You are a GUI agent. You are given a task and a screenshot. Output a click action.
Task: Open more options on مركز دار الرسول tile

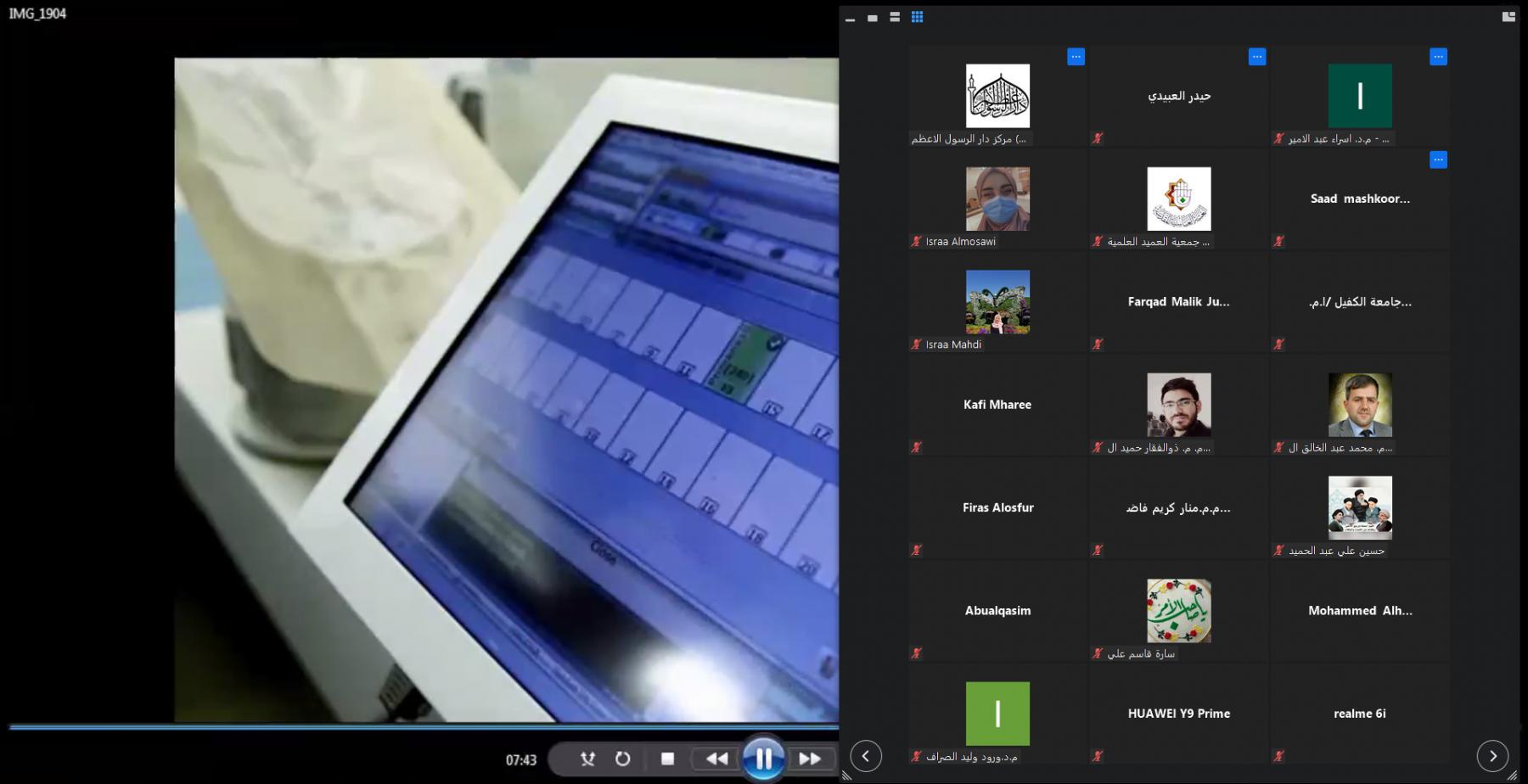[x=1076, y=57]
